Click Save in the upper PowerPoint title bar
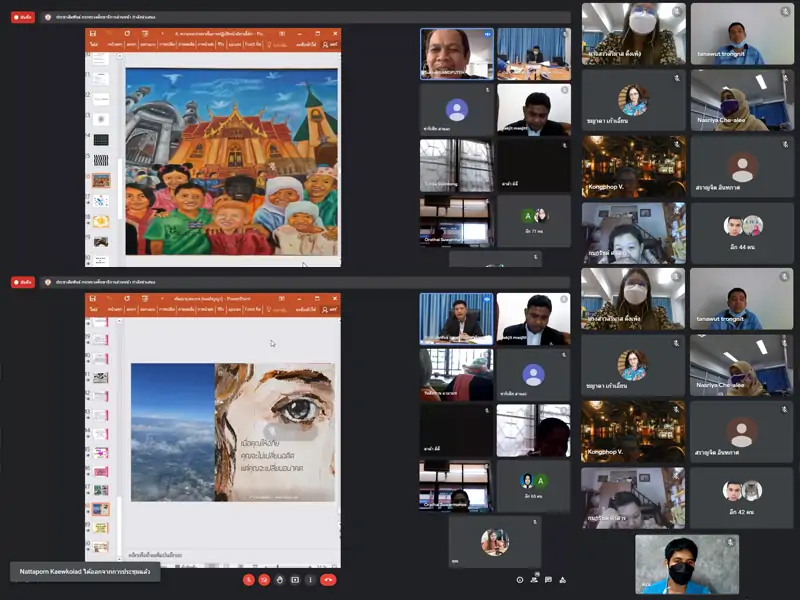 click(93, 33)
